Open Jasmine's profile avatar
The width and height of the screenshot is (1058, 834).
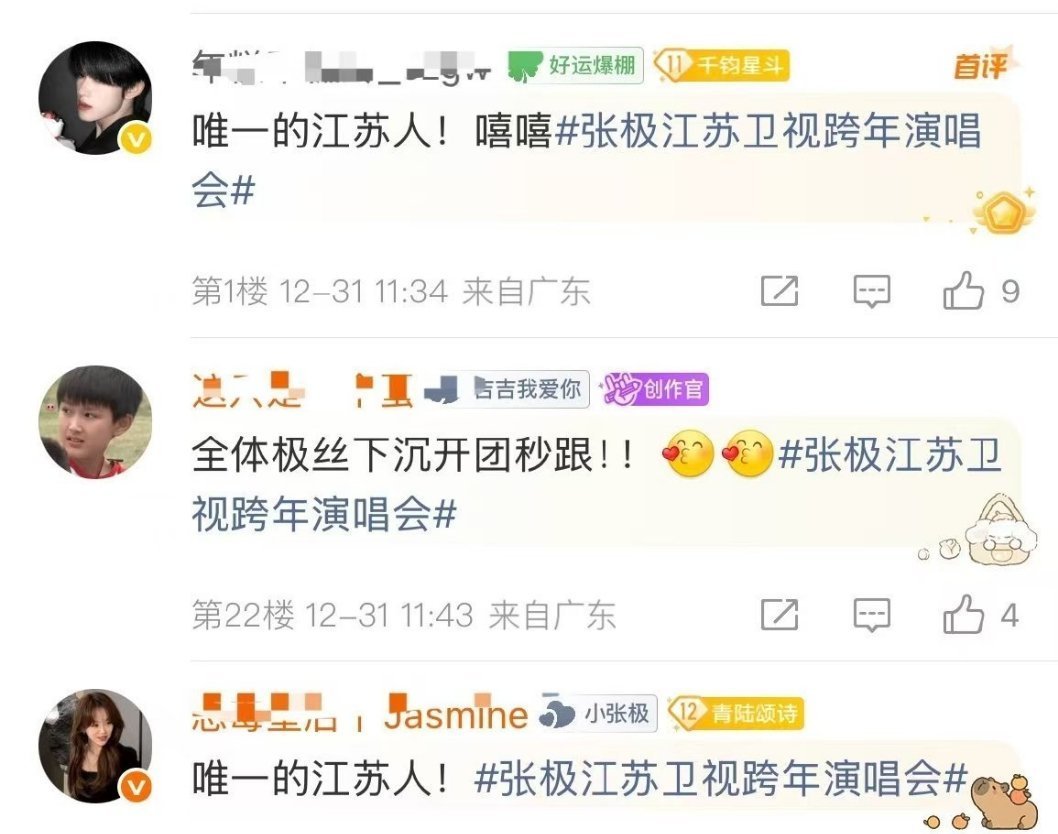pos(95,746)
